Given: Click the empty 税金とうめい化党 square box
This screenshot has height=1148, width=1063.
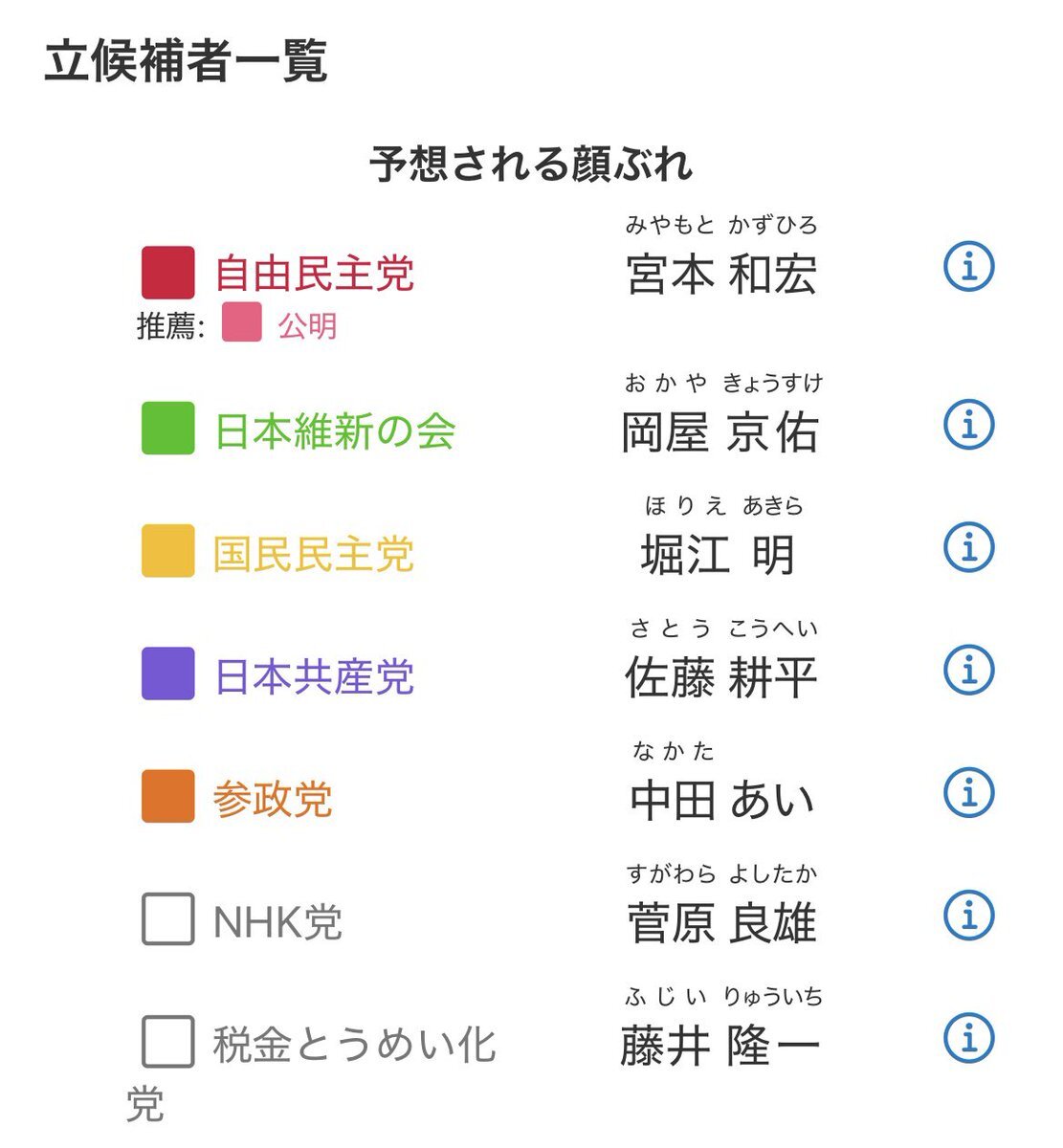Looking at the screenshot, I should pyautogui.click(x=168, y=1042).
